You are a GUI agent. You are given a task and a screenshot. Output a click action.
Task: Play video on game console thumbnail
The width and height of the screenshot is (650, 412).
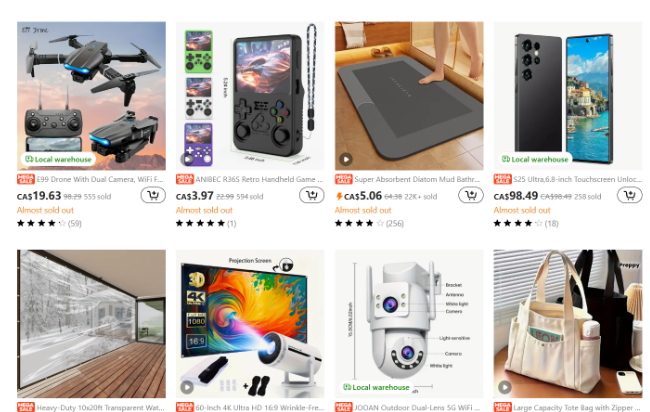click(x=187, y=159)
